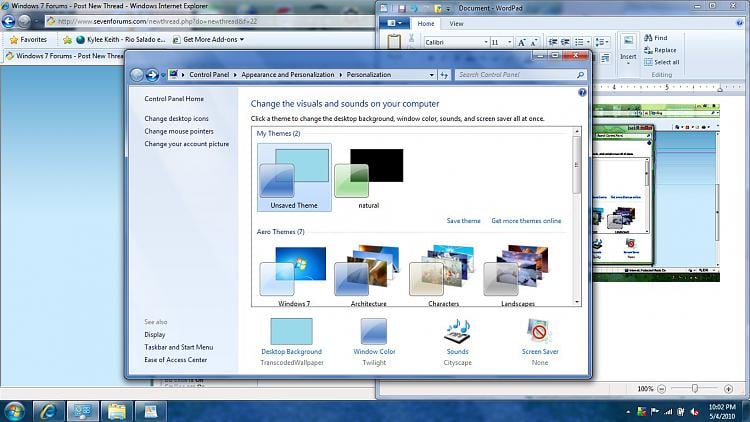The width and height of the screenshot is (750, 422).
Task: Click Decrease indent icon in WordPad
Action: [552, 42]
